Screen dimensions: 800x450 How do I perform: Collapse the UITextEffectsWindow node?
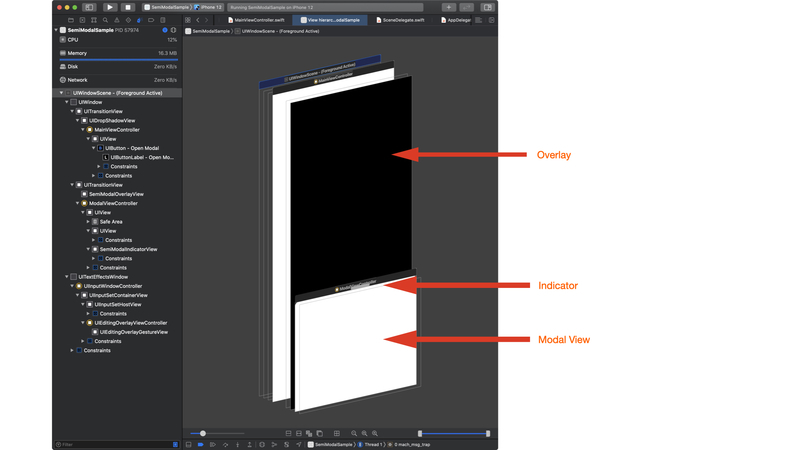click(x=67, y=277)
